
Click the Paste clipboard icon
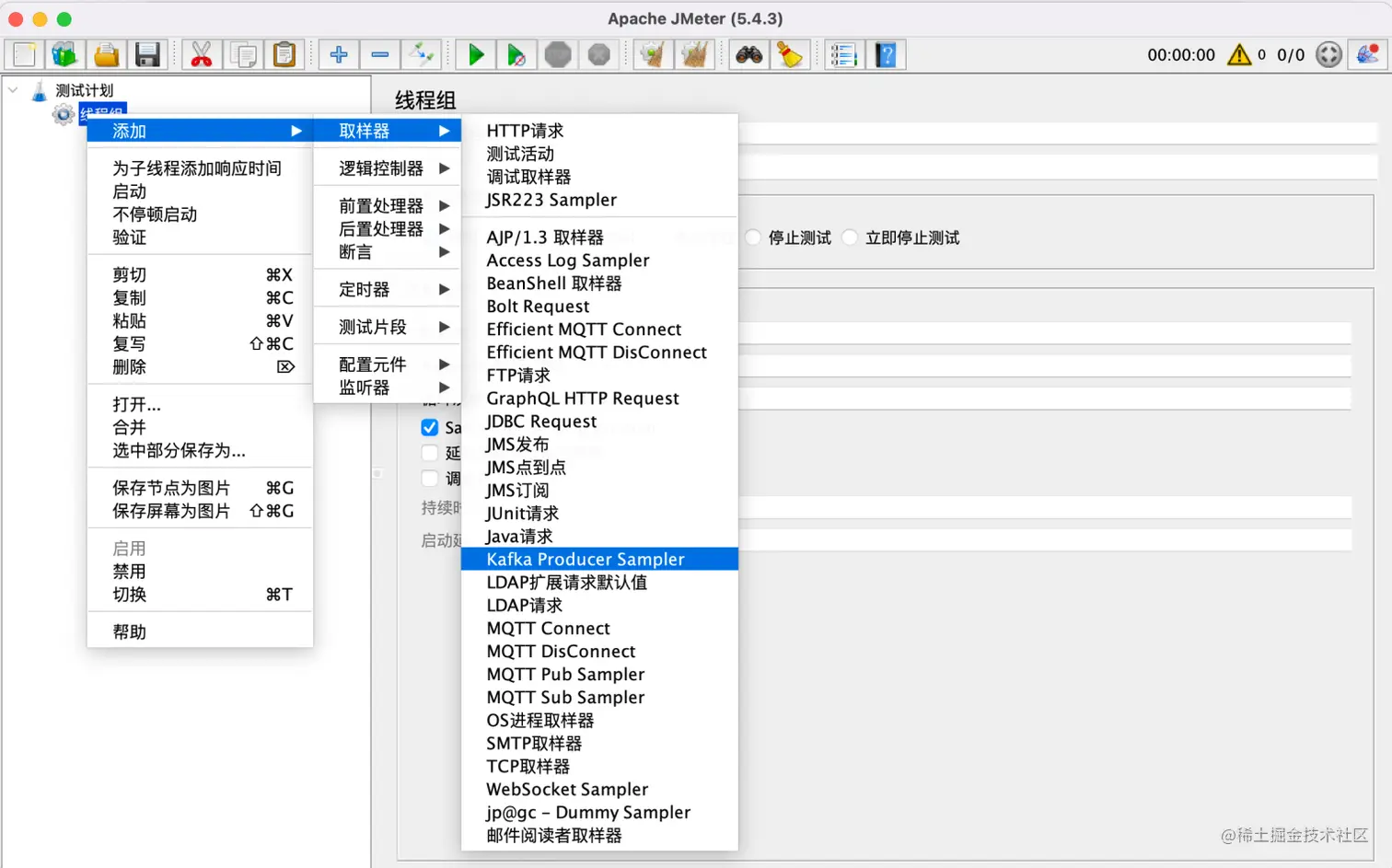tap(284, 55)
